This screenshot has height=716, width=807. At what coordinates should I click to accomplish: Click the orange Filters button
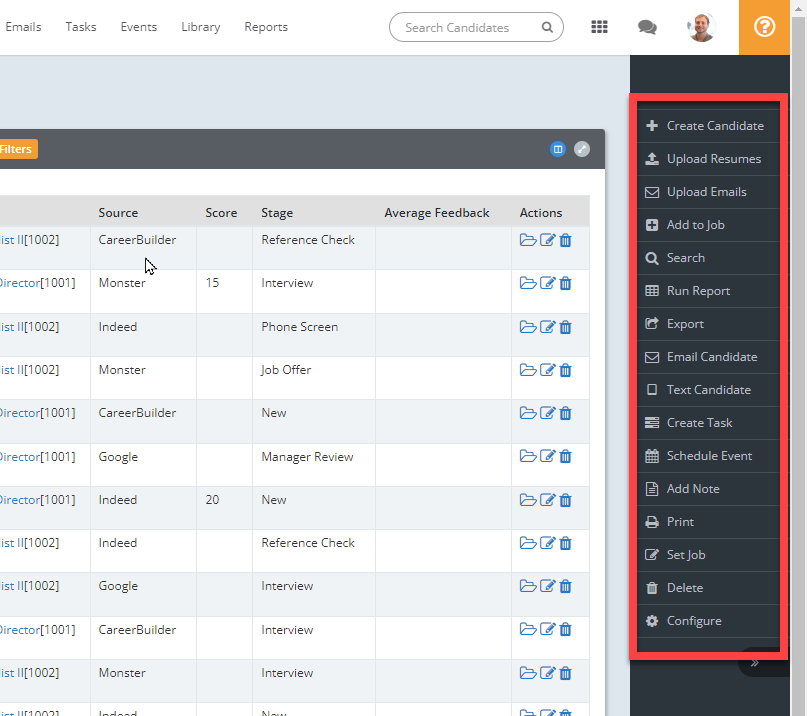click(x=16, y=149)
